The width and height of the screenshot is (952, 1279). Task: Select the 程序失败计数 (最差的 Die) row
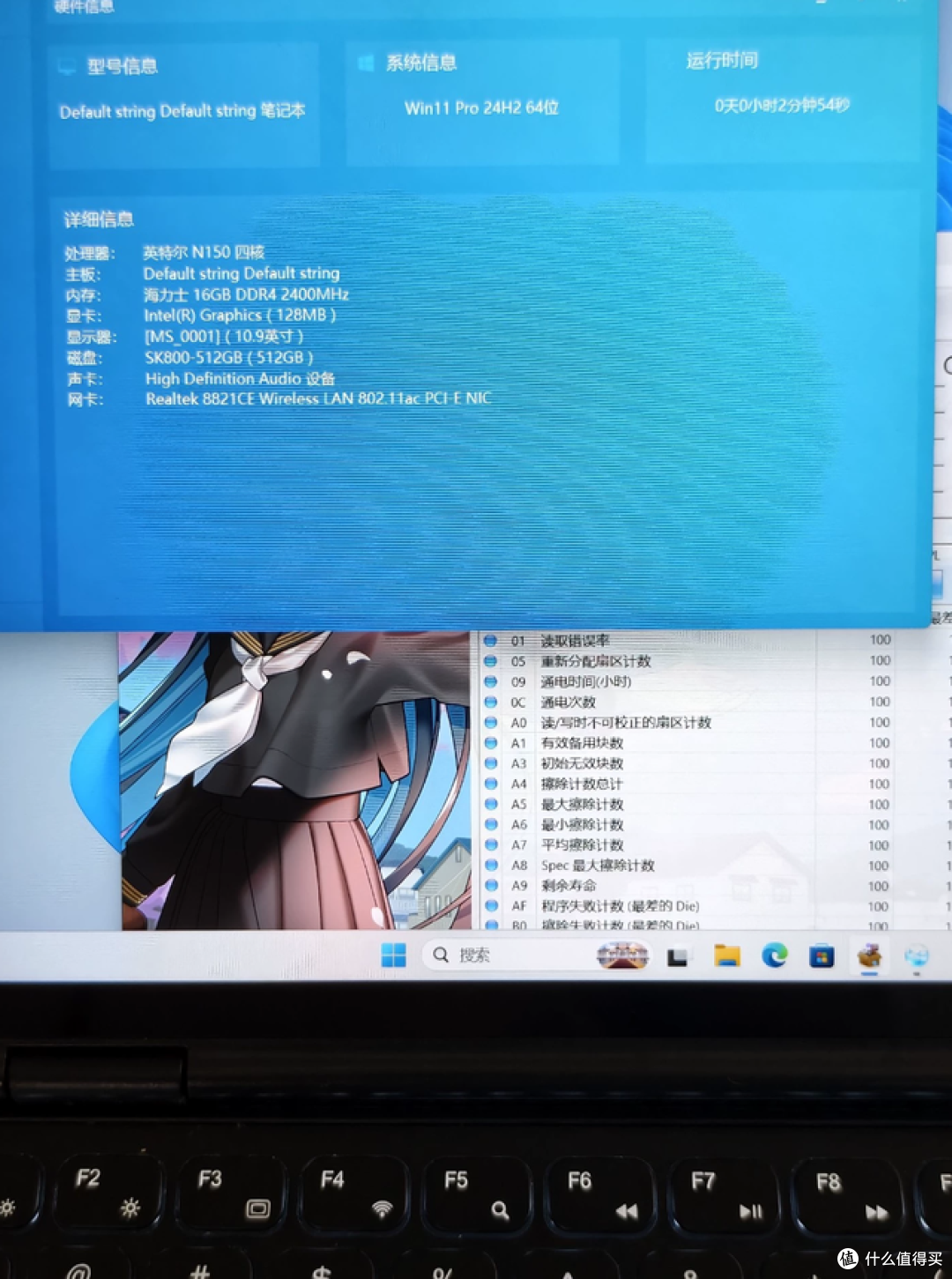(714, 905)
